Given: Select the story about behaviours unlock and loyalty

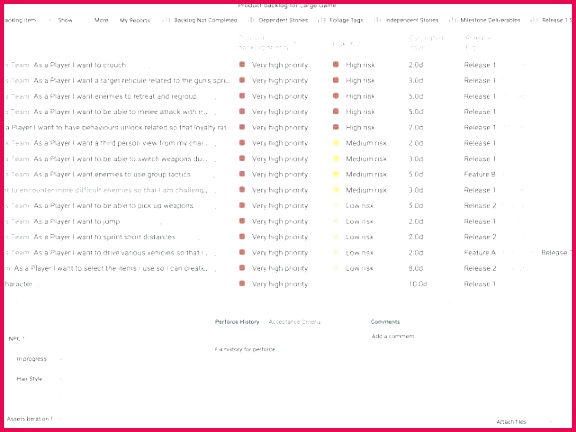Looking at the screenshot, I should (116, 127).
